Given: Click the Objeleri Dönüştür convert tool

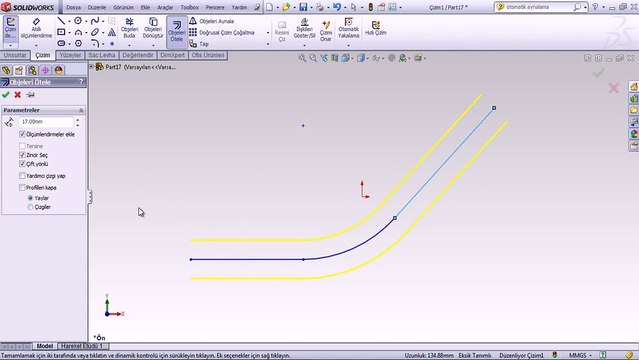Looking at the screenshot, I should pyautogui.click(x=153, y=28).
